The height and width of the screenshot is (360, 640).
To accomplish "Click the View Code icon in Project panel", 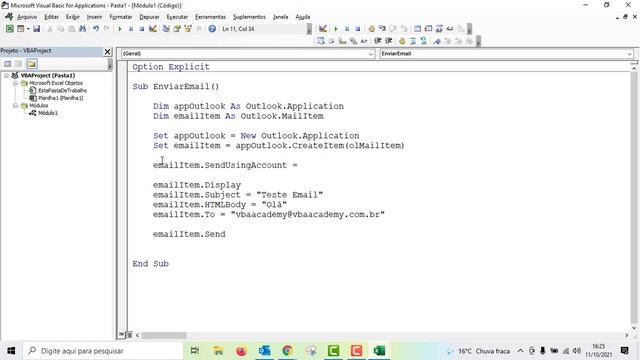I will (7, 64).
